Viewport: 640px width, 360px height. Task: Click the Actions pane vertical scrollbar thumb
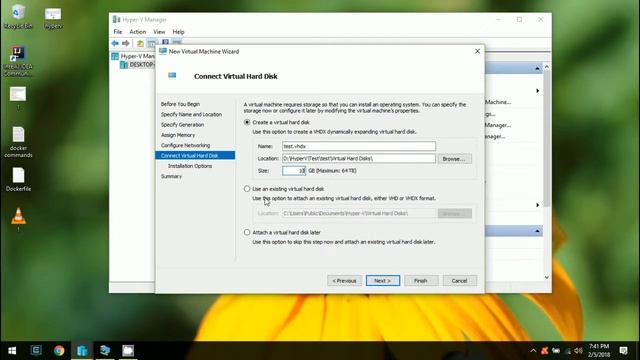tap(547, 139)
